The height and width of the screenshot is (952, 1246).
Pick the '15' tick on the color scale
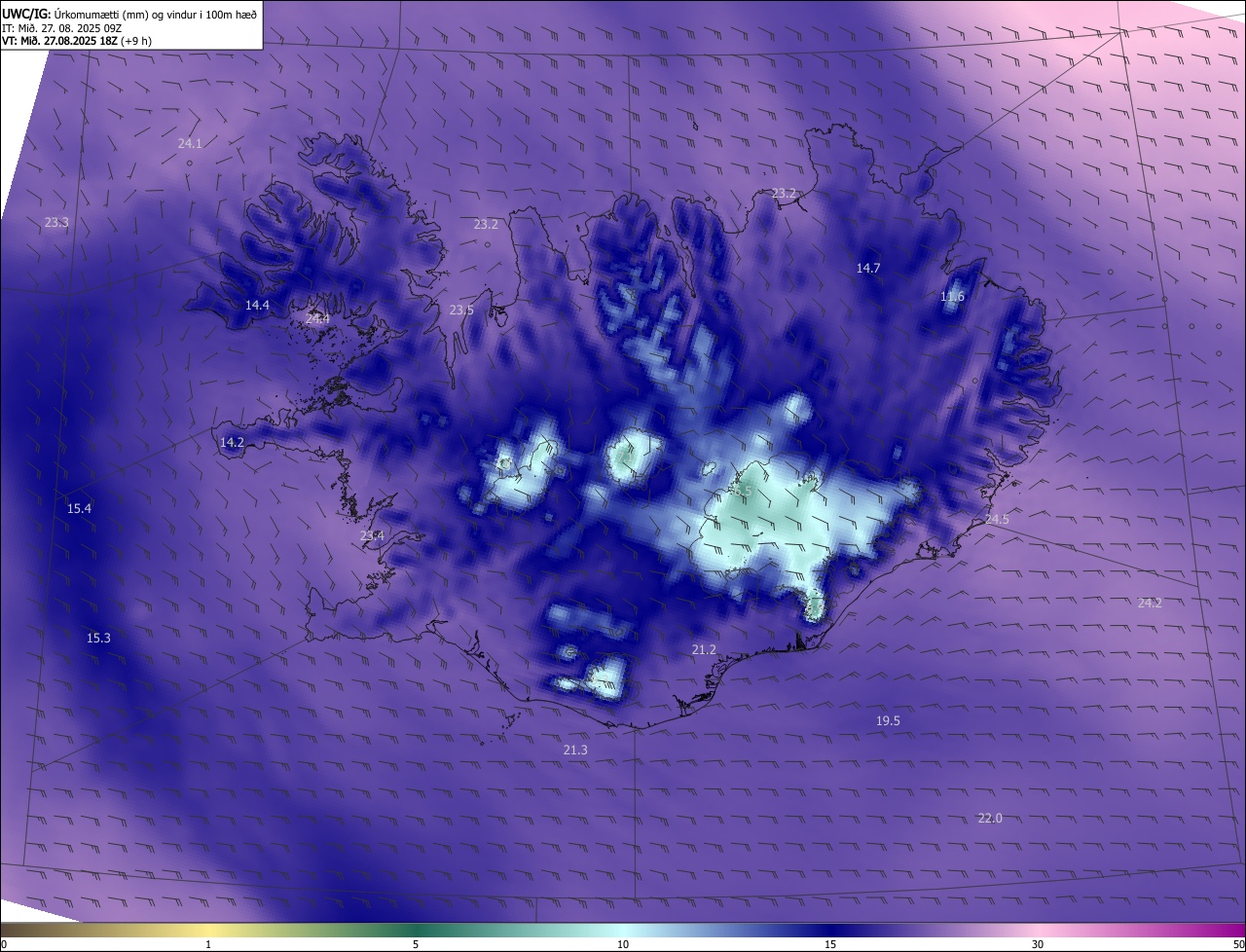click(830, 944)
